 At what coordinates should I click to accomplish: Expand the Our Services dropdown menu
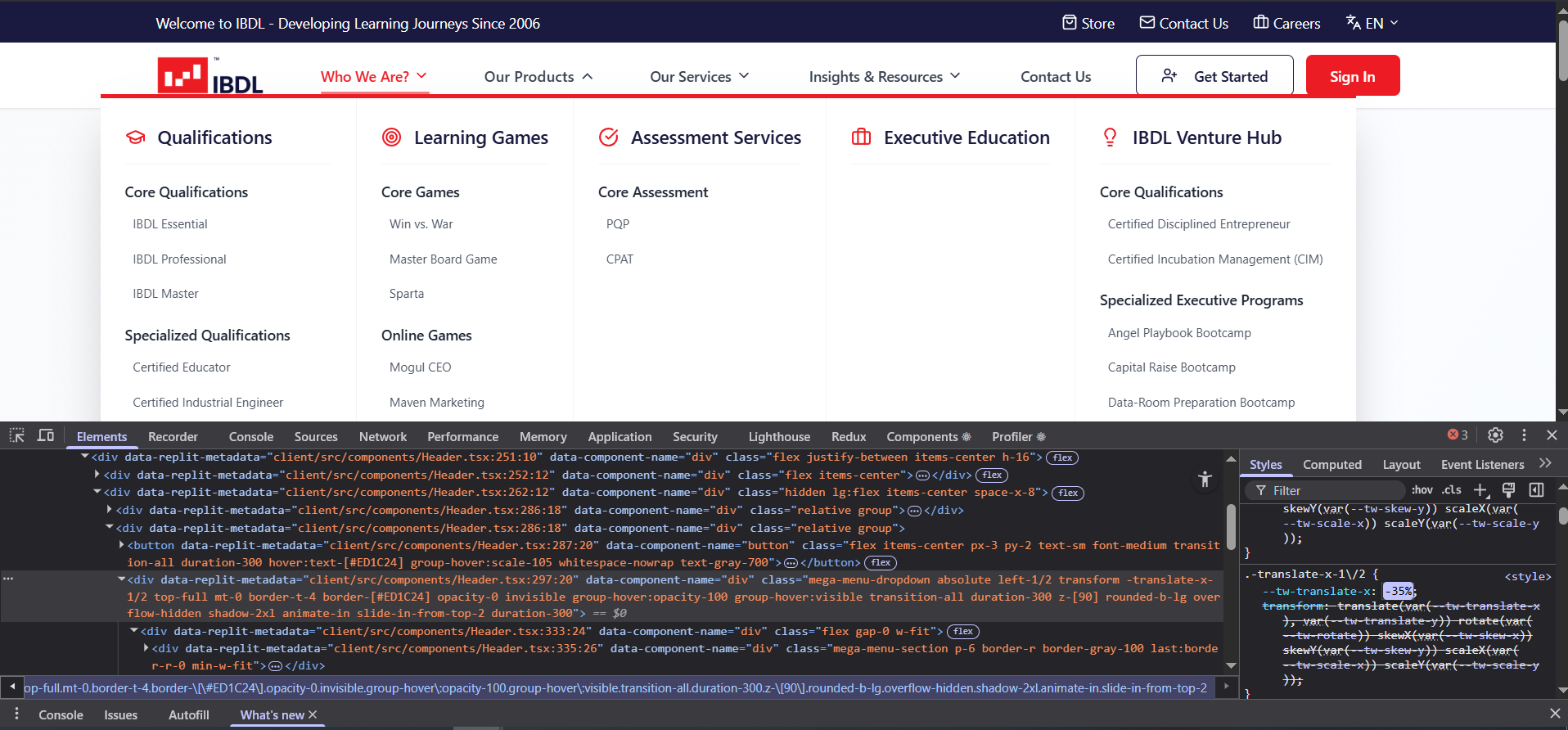click(x=699, y=76)
